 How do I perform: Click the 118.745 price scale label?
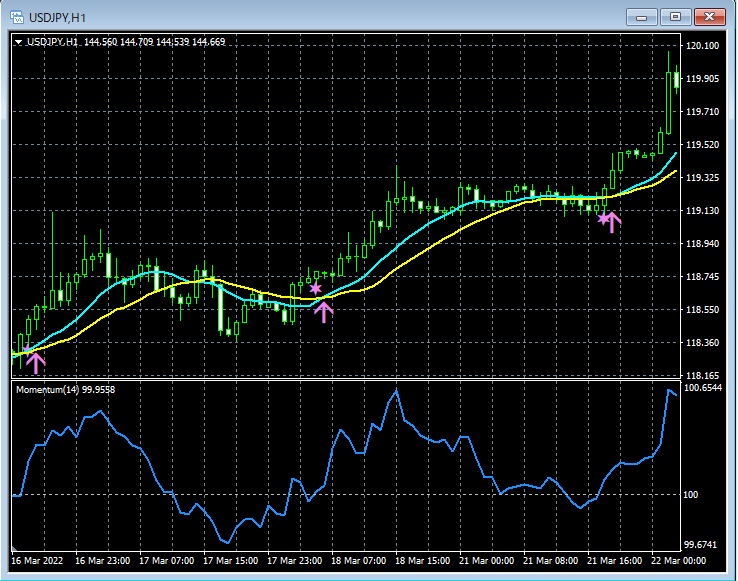coord(702,276)
